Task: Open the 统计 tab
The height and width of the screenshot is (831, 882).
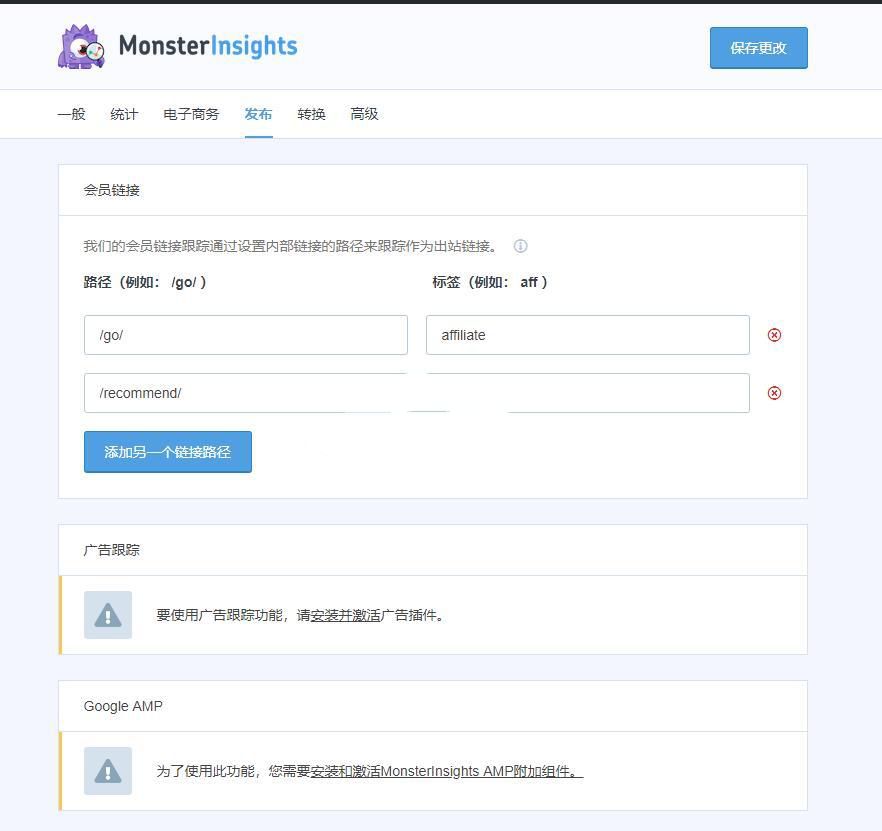Action: point(124,114)
